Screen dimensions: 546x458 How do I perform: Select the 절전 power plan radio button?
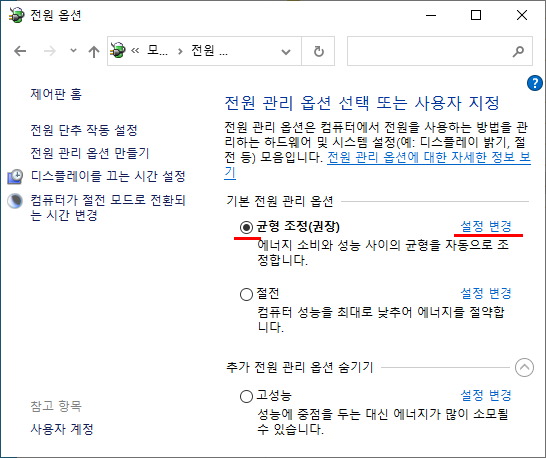click(x=246, y=294)
